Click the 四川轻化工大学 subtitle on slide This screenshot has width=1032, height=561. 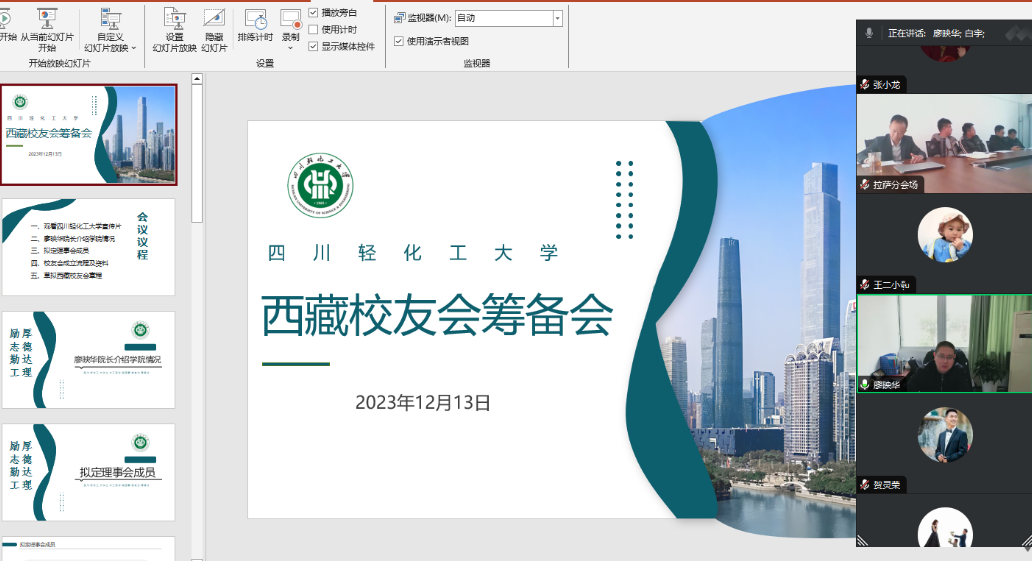pyautogui.click(x=413, y=253)
